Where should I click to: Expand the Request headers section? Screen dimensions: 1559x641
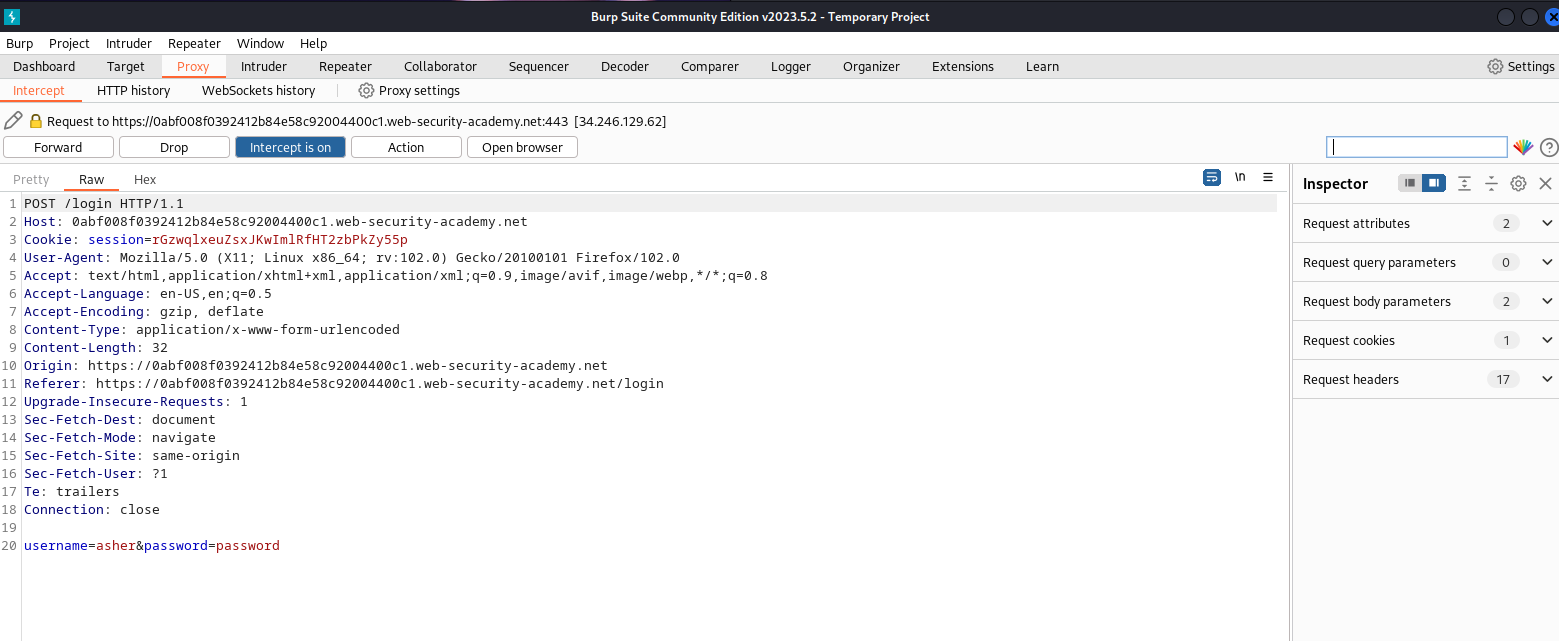click(1547, 379)
